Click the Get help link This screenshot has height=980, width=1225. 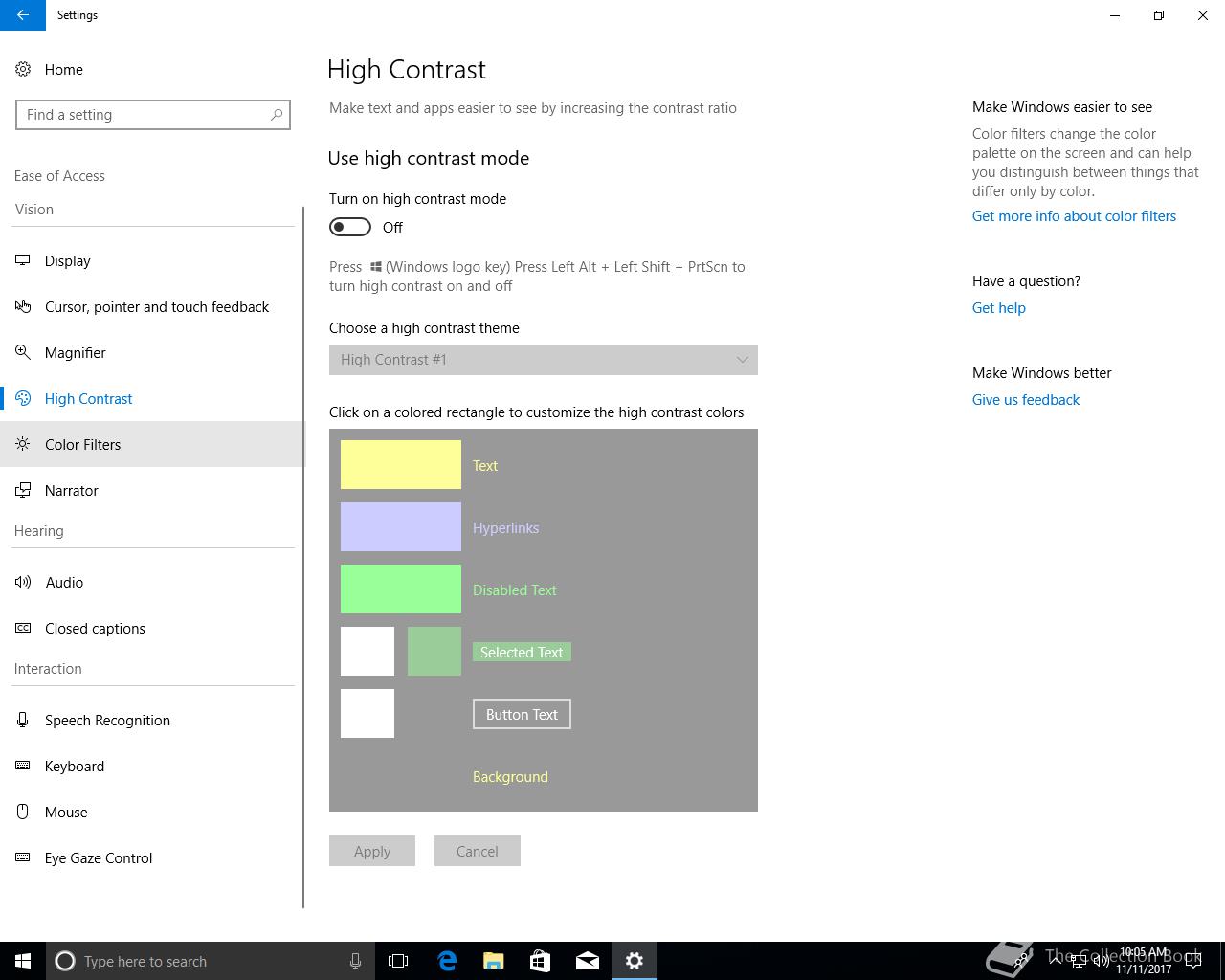pyautogui.click(x=999, y=308)
